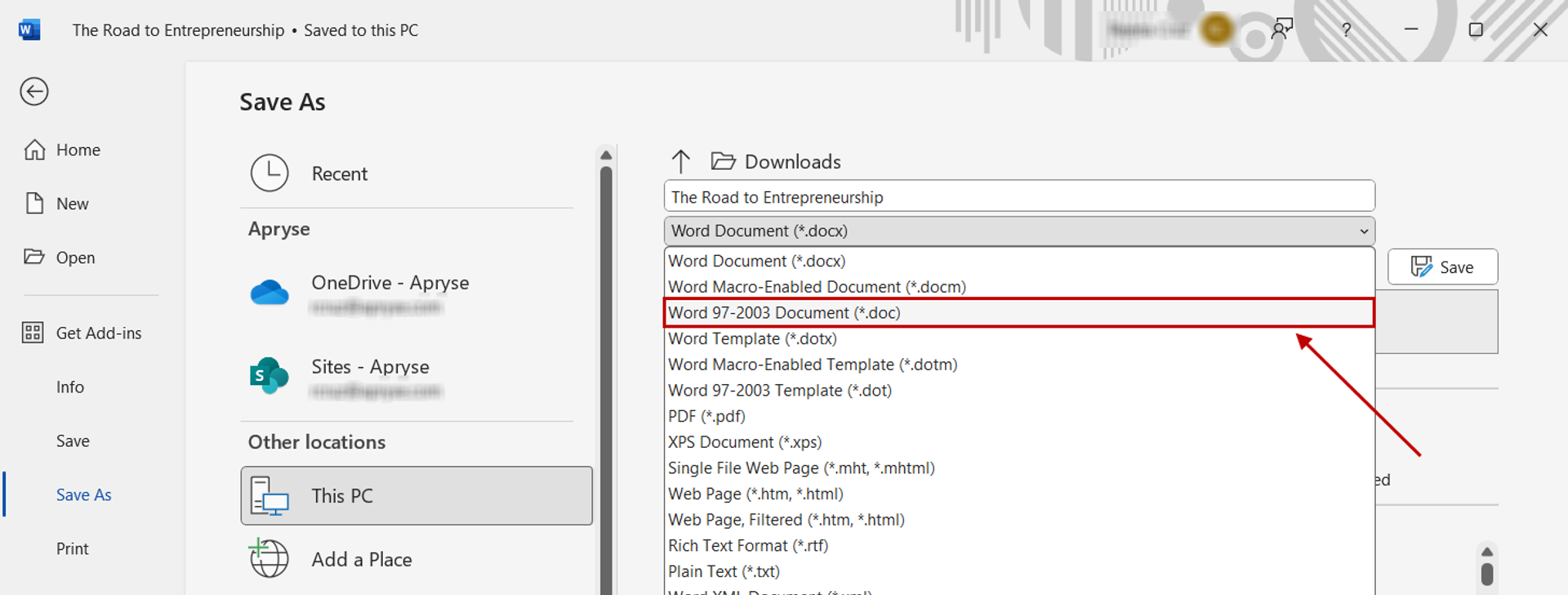Click the Open folder icon in sidebar
This screenshot has height=595, width=1568.
click(x=34, y=257)
